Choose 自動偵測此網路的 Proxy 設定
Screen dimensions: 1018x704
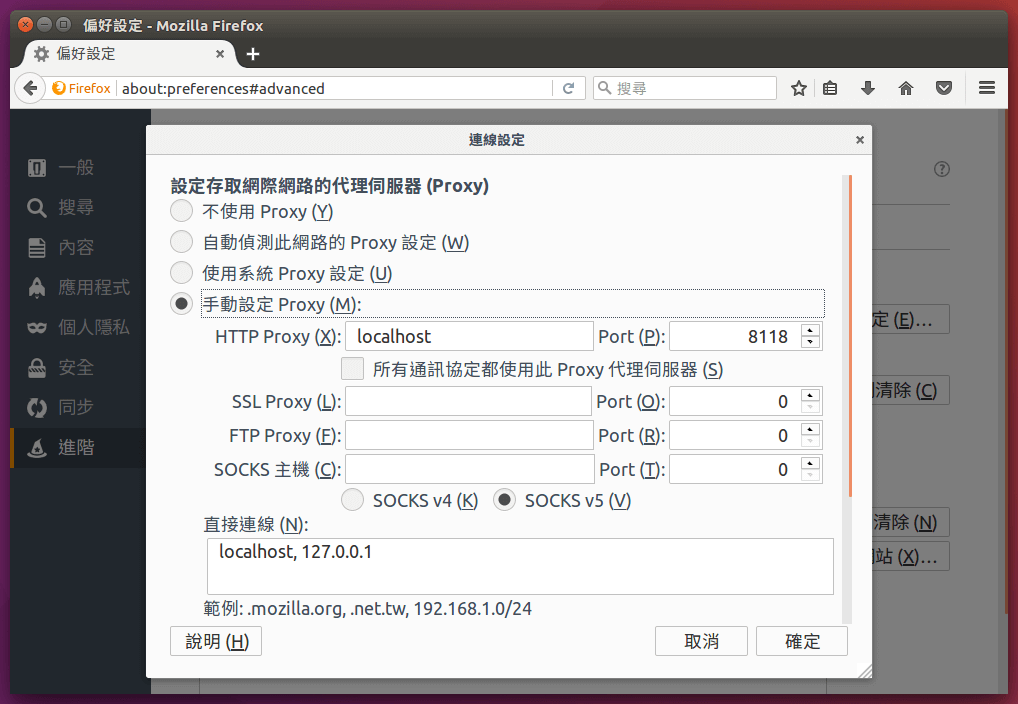pyautogui.click(x=181, y=242)
